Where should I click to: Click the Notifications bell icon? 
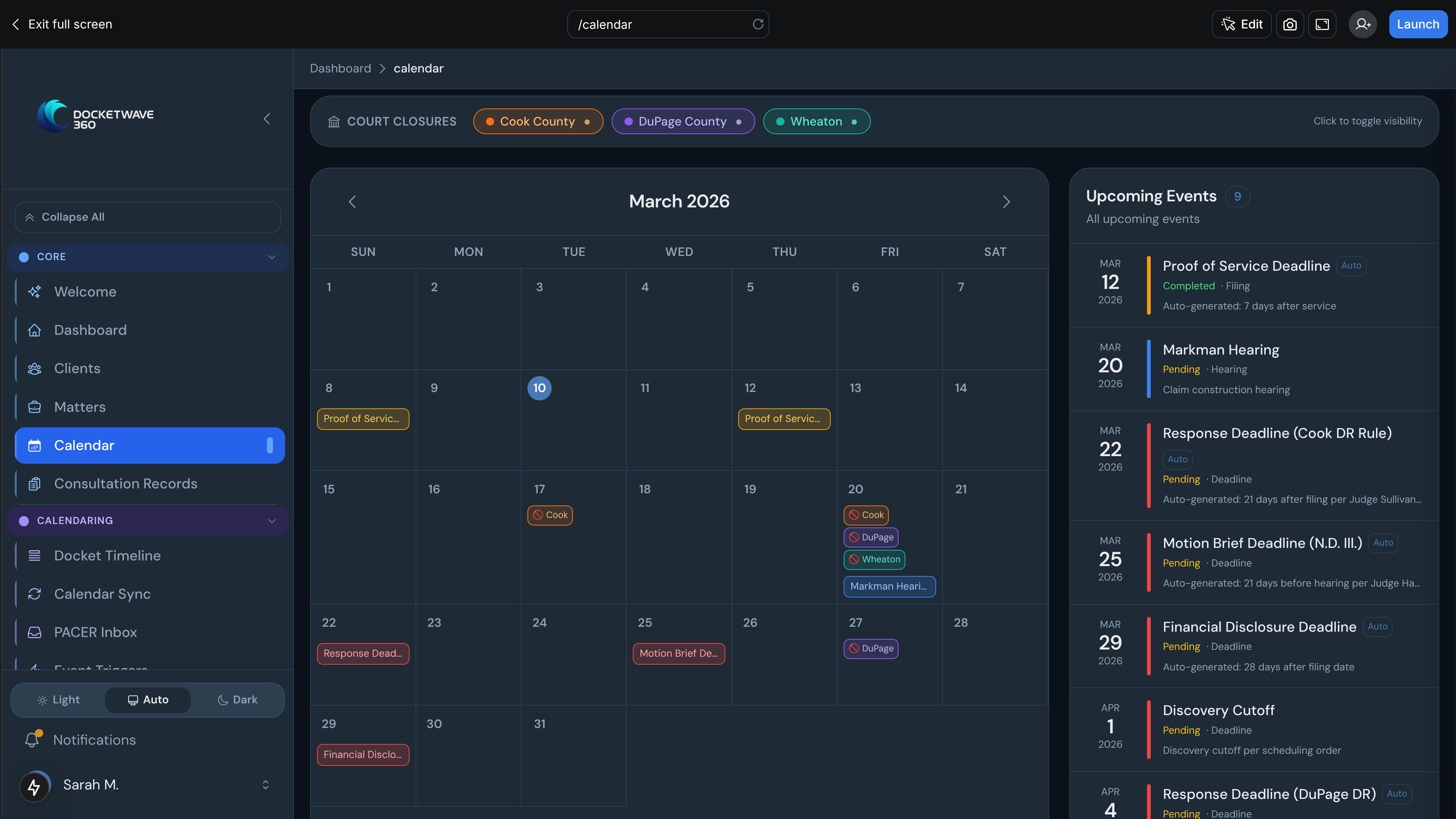tap(32, 740)
